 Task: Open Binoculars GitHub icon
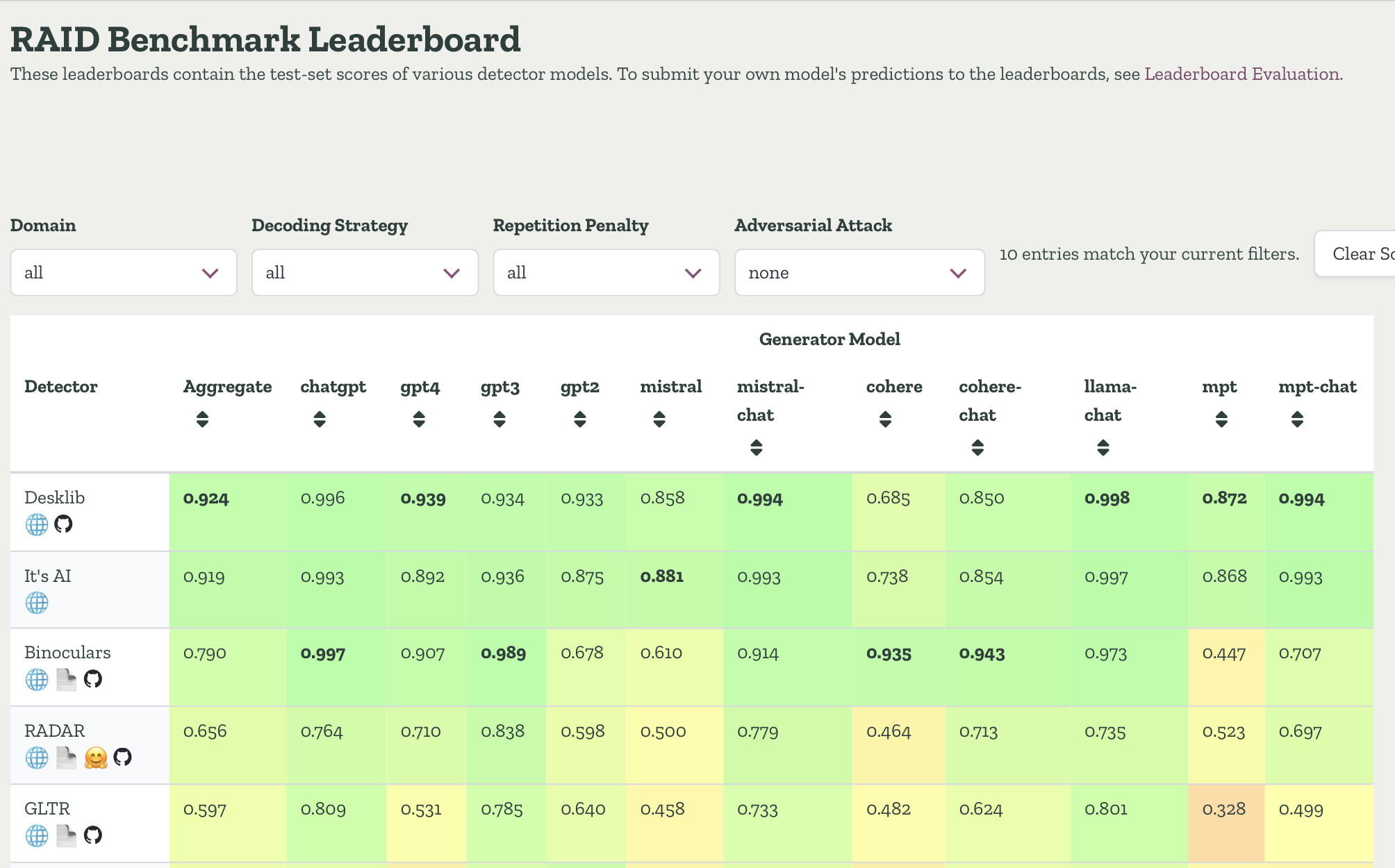[93, 678]
